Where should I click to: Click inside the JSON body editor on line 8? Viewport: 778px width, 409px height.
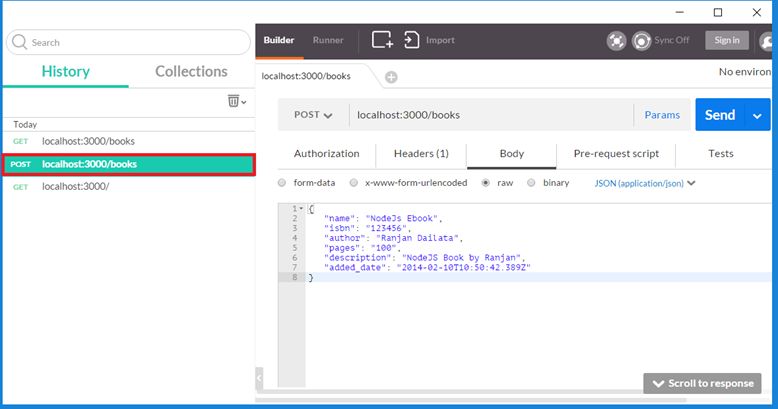(x=538, y=277)
